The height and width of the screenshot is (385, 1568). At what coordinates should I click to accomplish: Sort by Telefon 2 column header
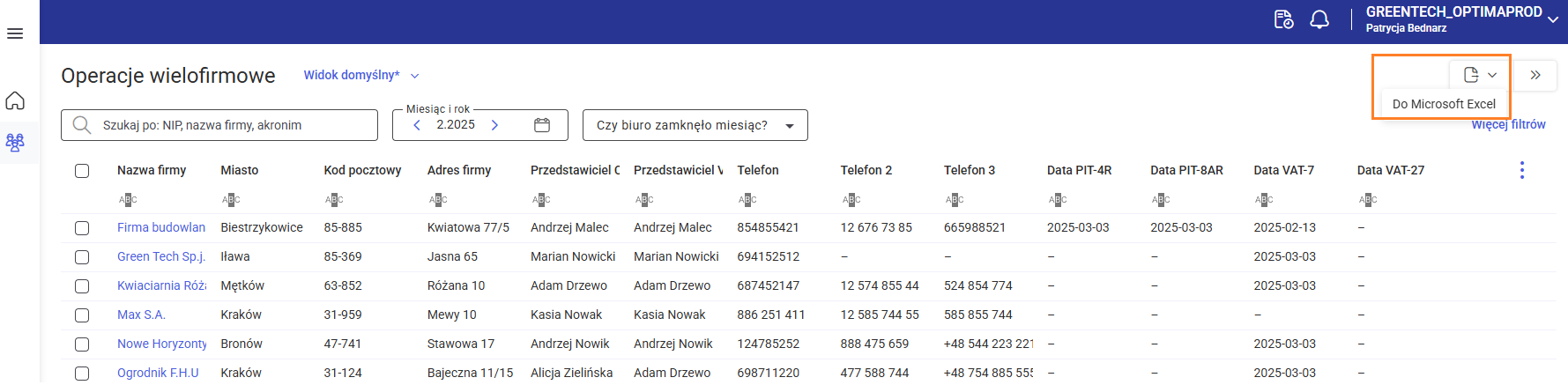point(866,170)
